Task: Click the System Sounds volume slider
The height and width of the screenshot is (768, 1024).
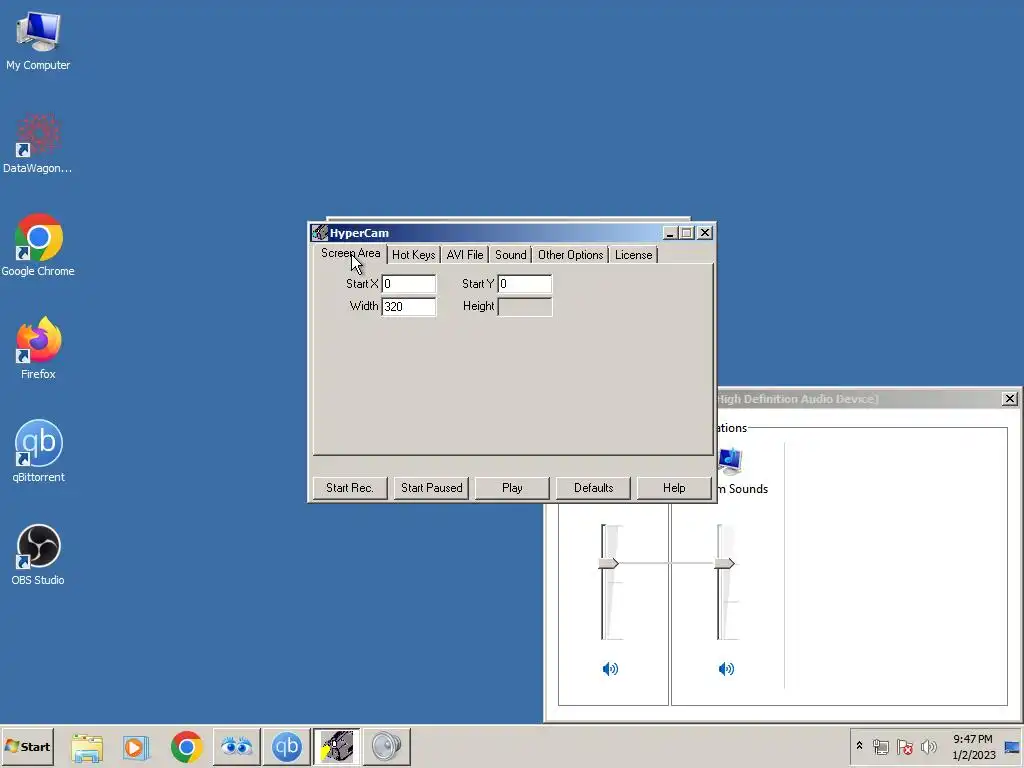Action: click(x=725, y=564)
